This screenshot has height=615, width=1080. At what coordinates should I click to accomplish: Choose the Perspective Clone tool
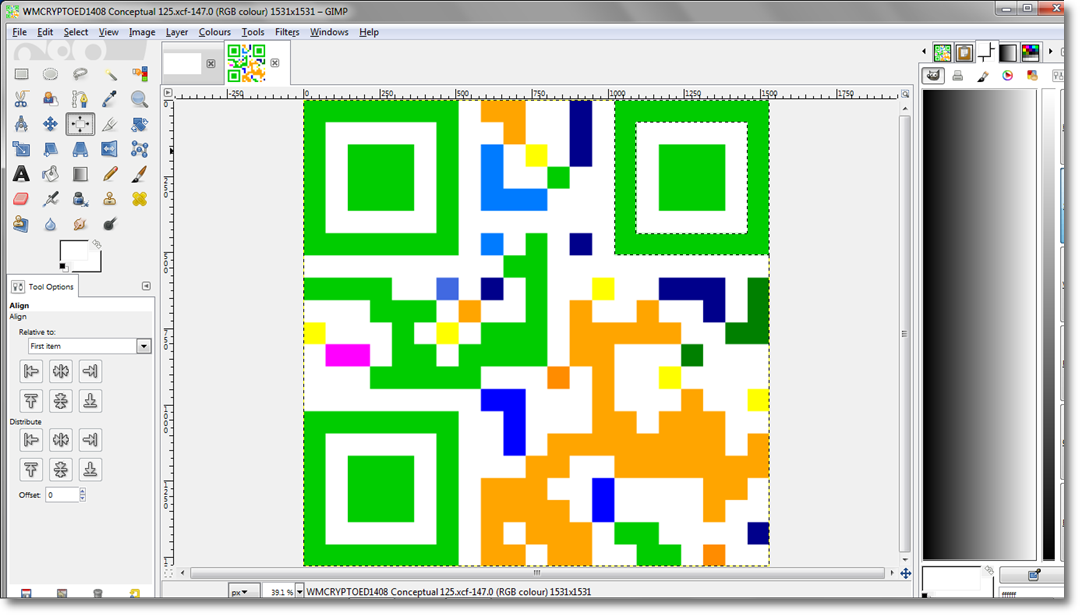pyautogui.click(x=21, y=224)
